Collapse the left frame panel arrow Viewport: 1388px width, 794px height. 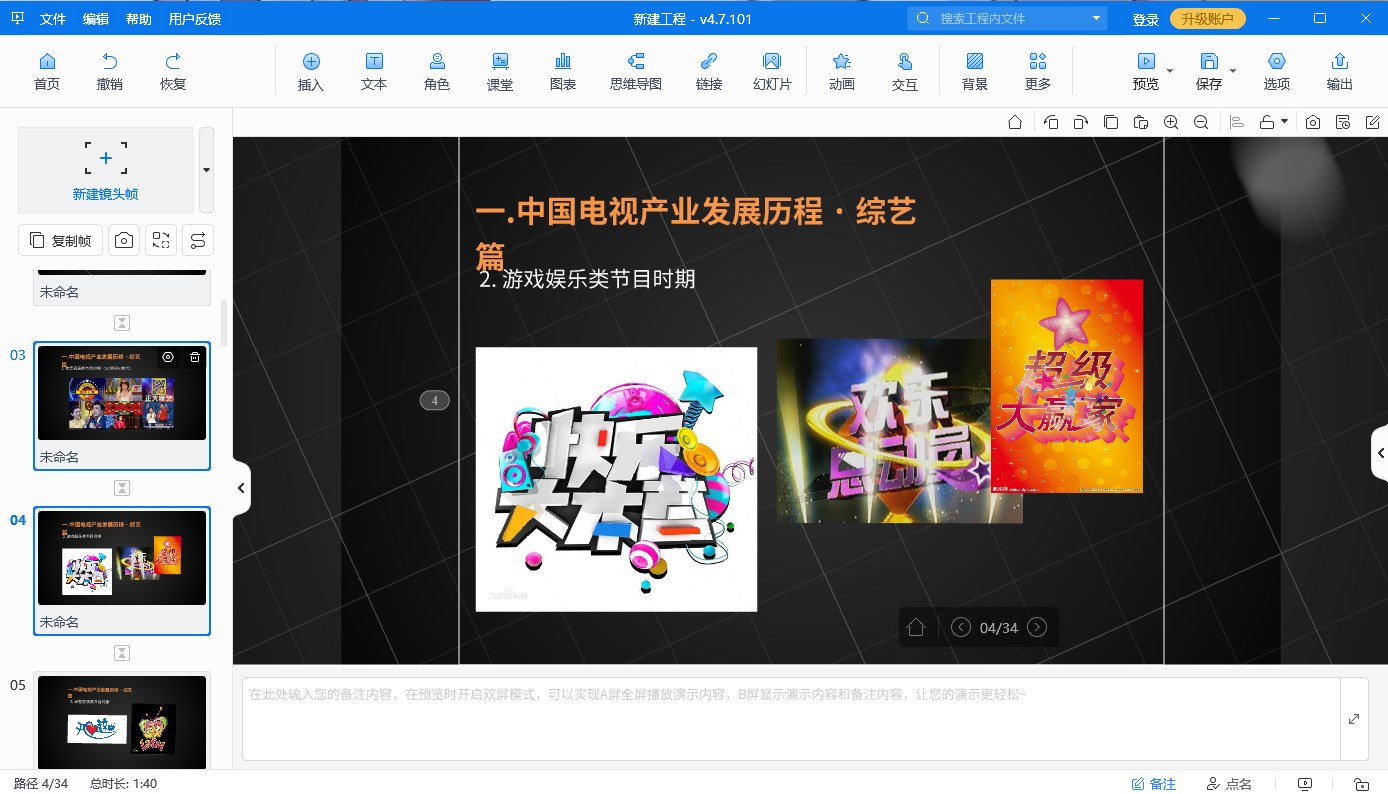click(241, 488)
